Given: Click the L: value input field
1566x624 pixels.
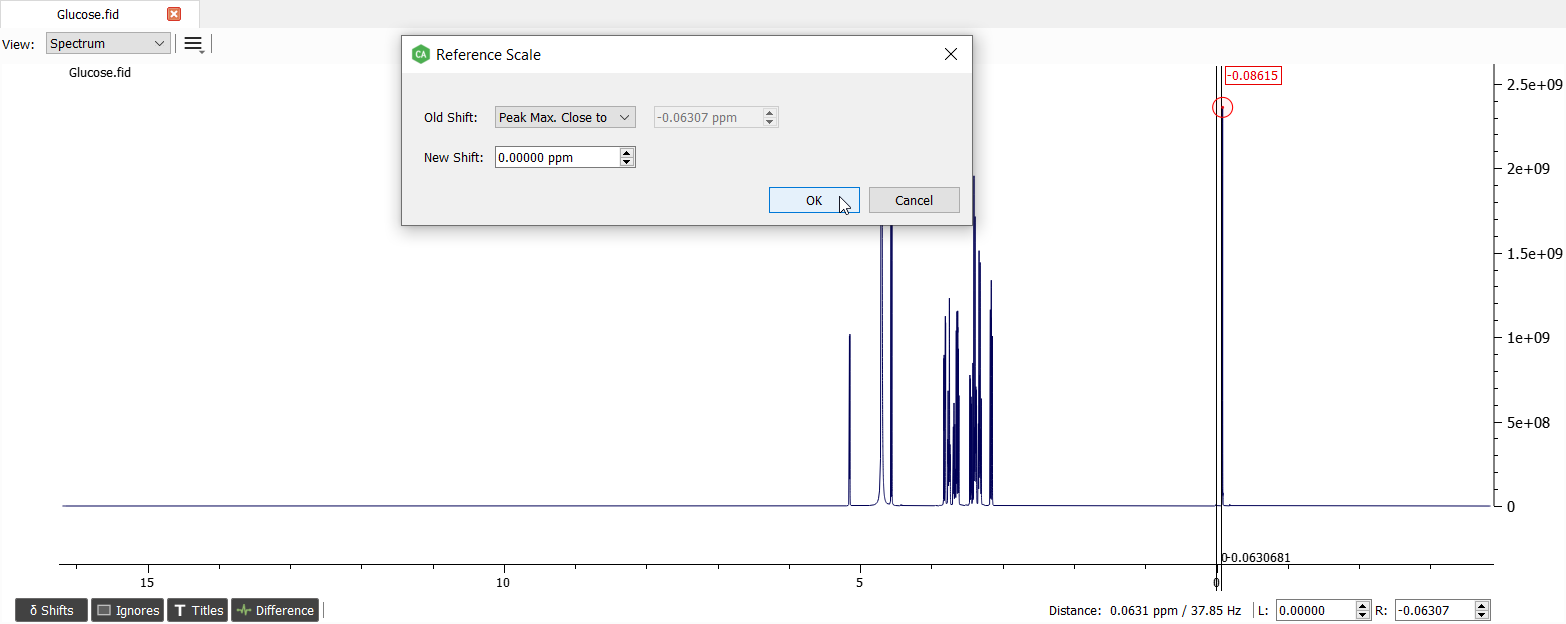Looking at the screenshot, I should pyautogui.click(x=1315, y=610).
